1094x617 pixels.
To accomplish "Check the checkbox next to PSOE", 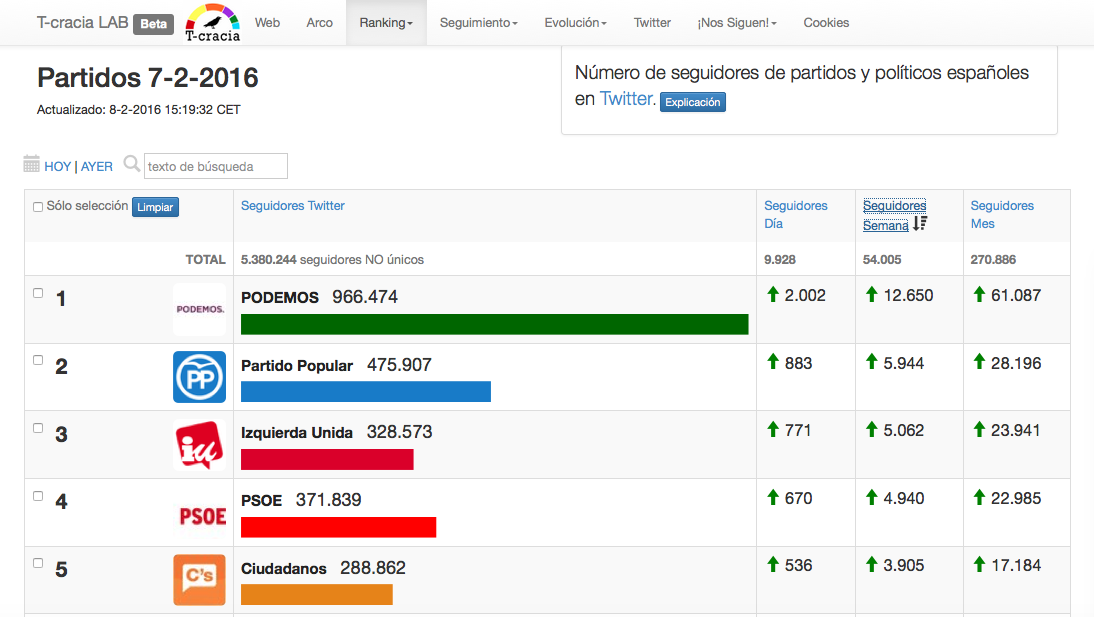I will [x=37, y=495].
